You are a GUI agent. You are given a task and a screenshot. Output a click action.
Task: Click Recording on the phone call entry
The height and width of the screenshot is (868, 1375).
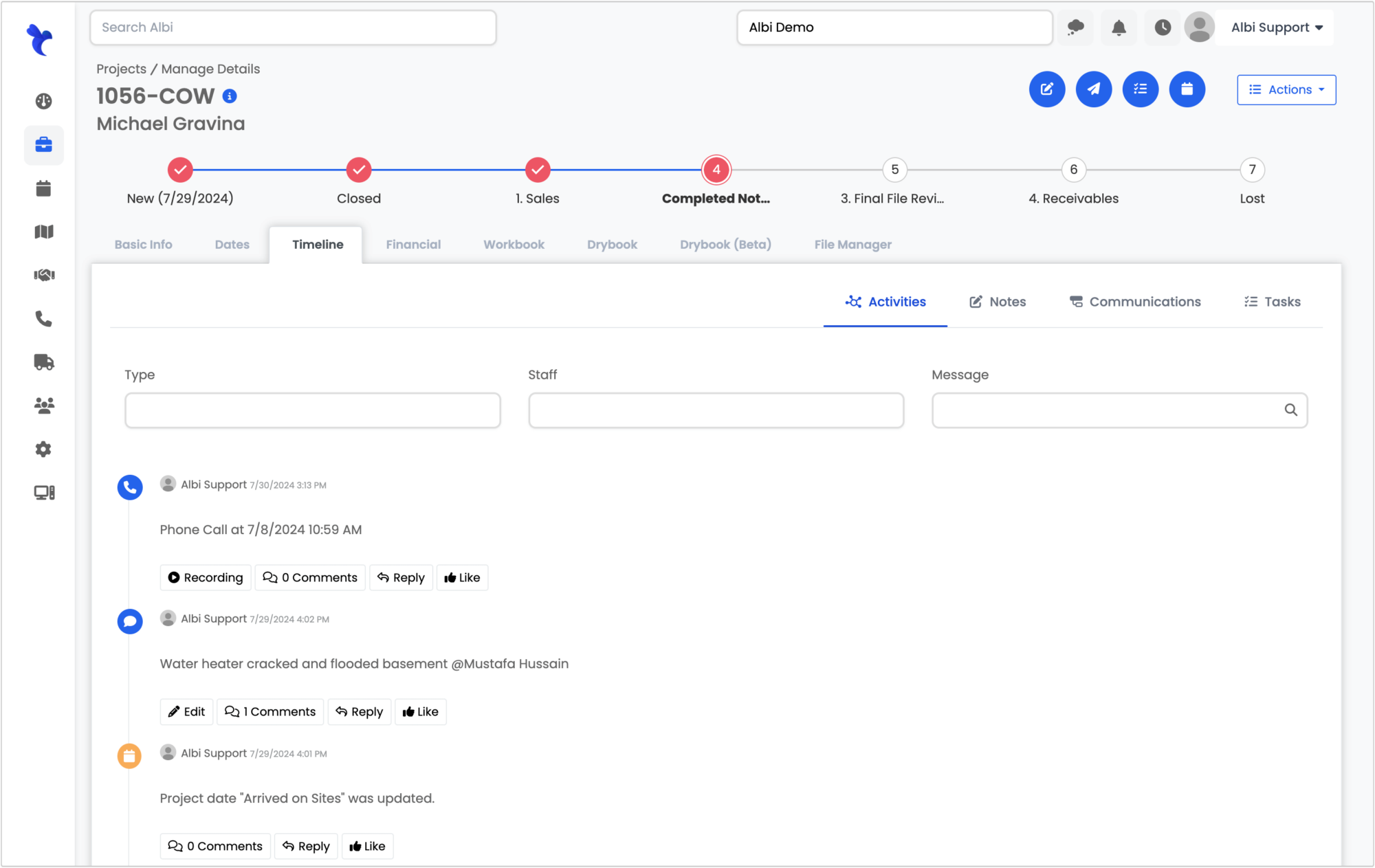pos(205,577)
